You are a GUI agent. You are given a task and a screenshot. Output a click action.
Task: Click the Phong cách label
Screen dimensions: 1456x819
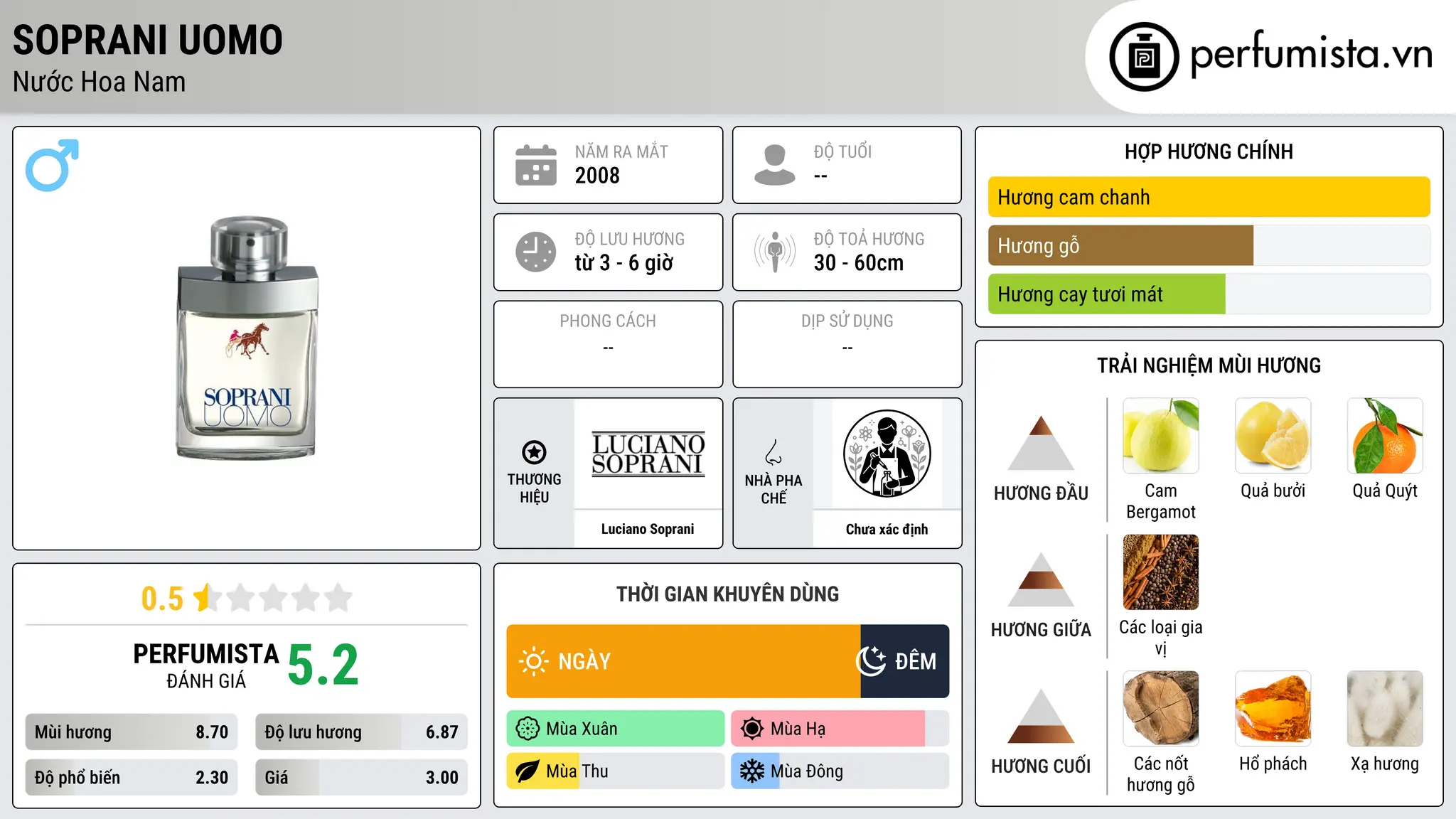point(608,321)
